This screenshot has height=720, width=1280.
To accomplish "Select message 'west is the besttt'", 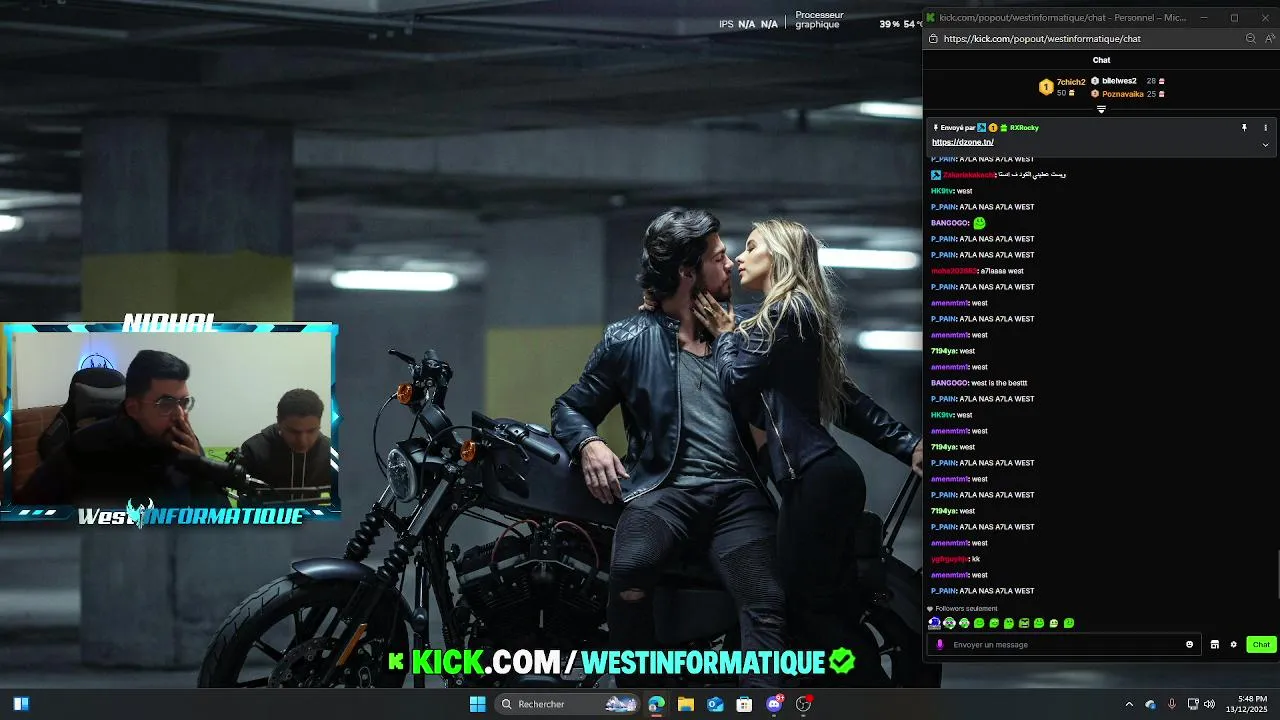I will (x=999, y=383).
